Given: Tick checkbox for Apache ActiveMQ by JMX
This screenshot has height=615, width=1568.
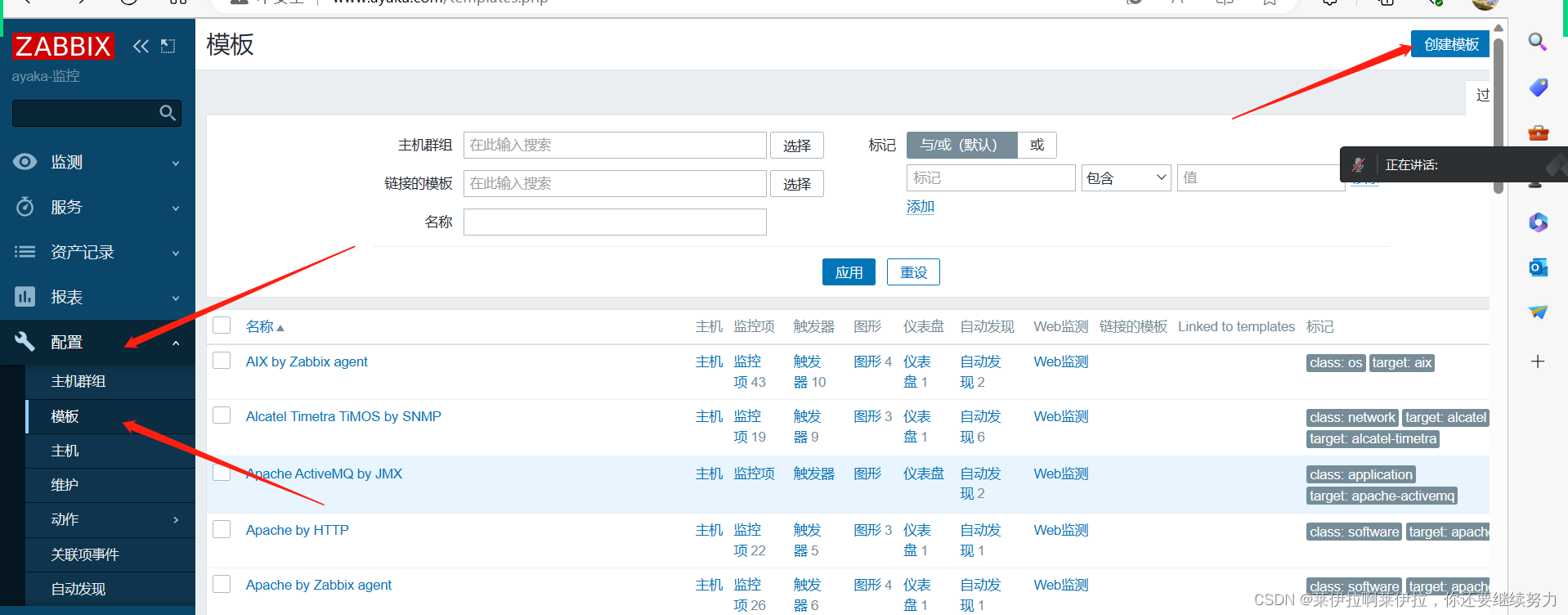Looking at the screenshot, I should tap(222, 473).
